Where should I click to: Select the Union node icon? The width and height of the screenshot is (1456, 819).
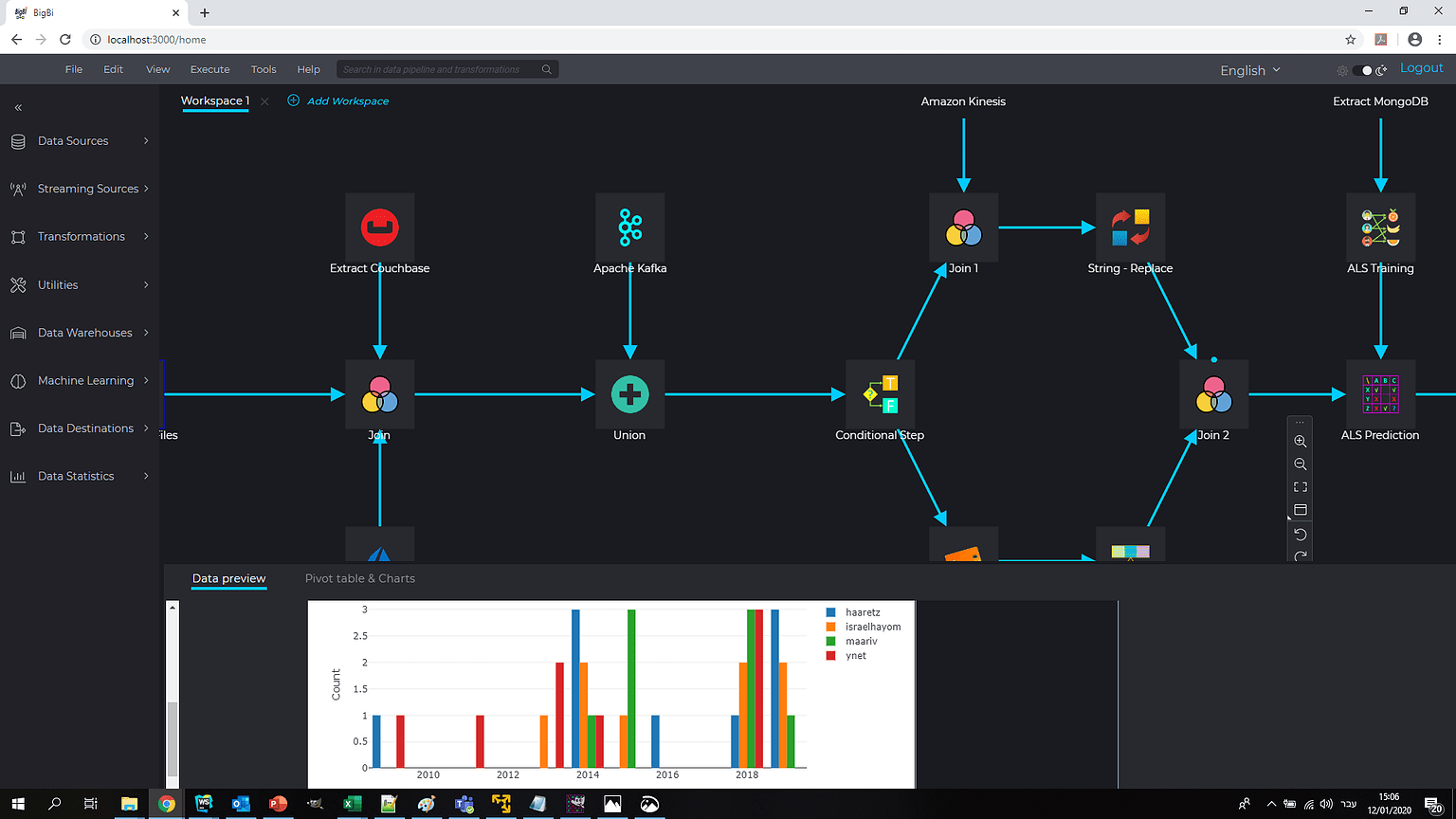click(x=629, y=394)
